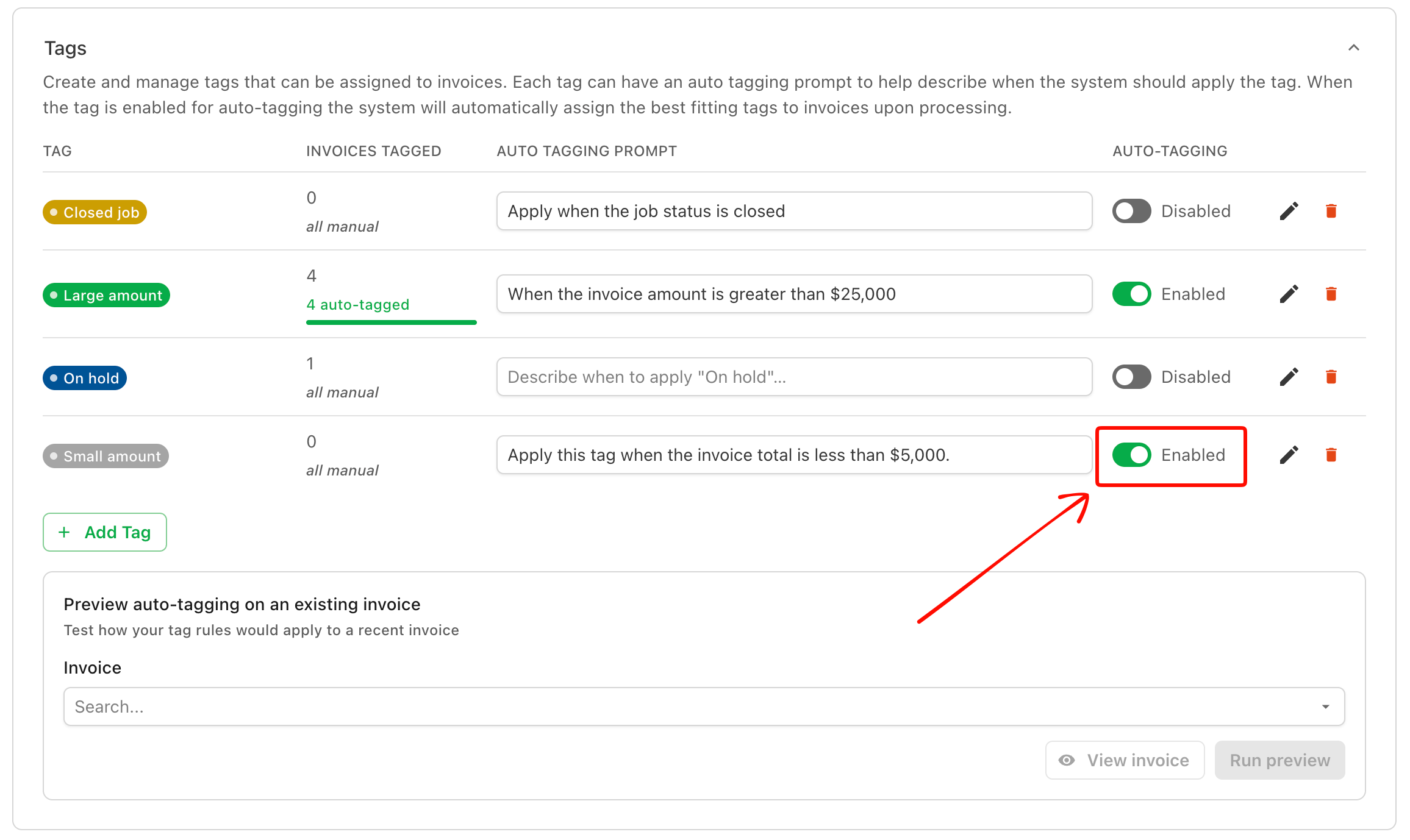Click the TAG column header

point(57,151)
